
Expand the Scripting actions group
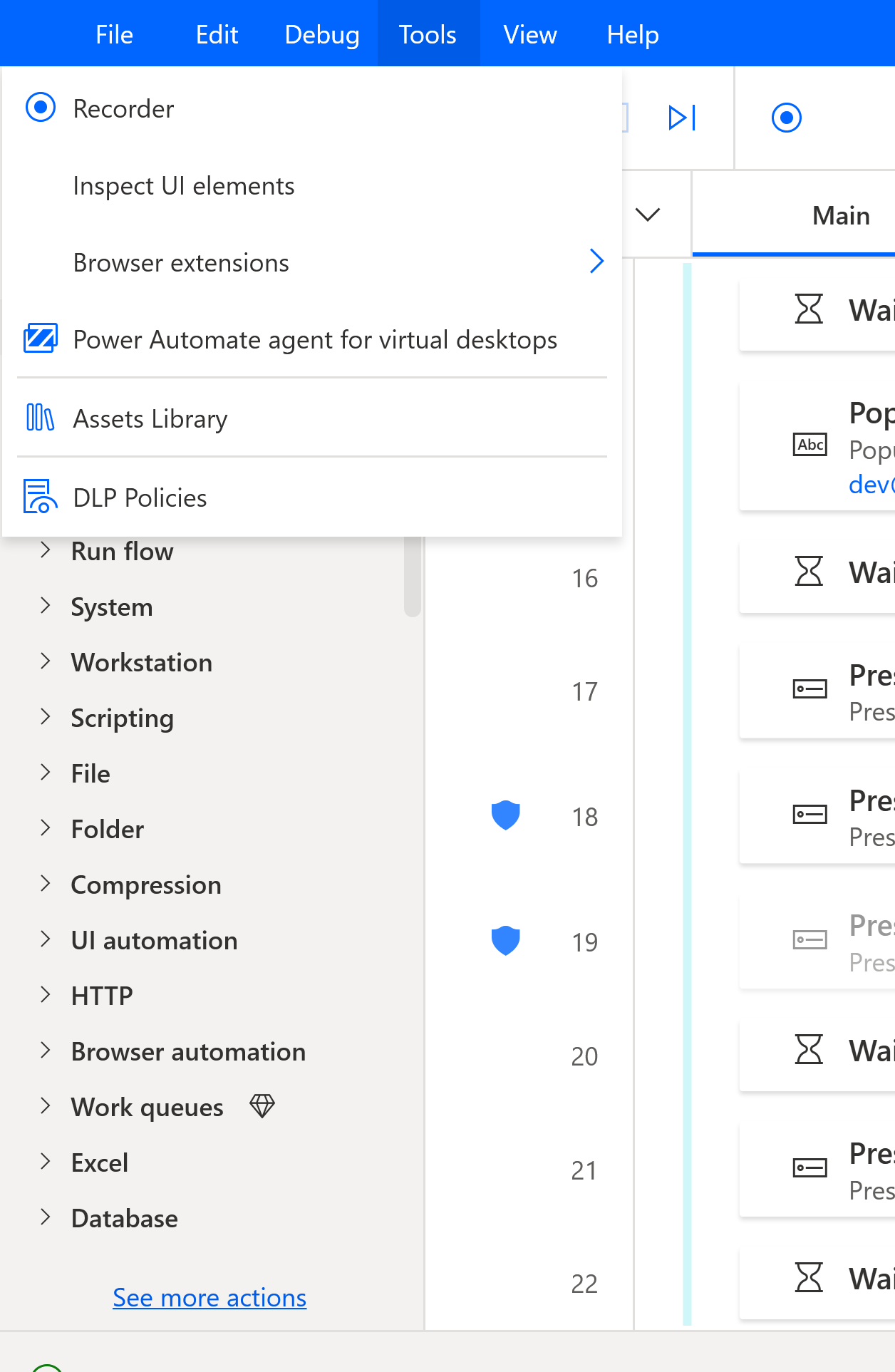click(x=46, y=717)
